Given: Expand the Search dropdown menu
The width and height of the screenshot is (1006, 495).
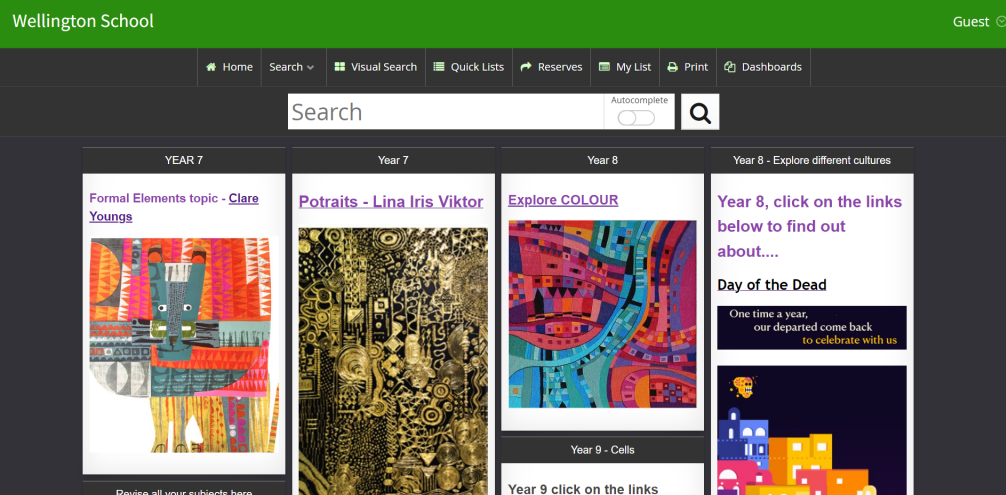Looking at the screenshot, I should (291, 67).
